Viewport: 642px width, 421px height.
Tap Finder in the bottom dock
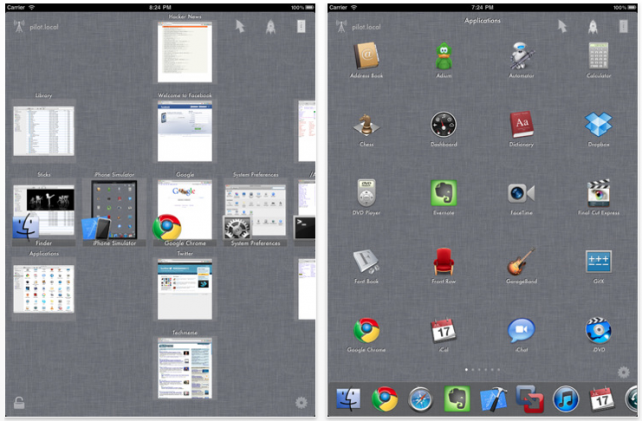coord(348,399)
